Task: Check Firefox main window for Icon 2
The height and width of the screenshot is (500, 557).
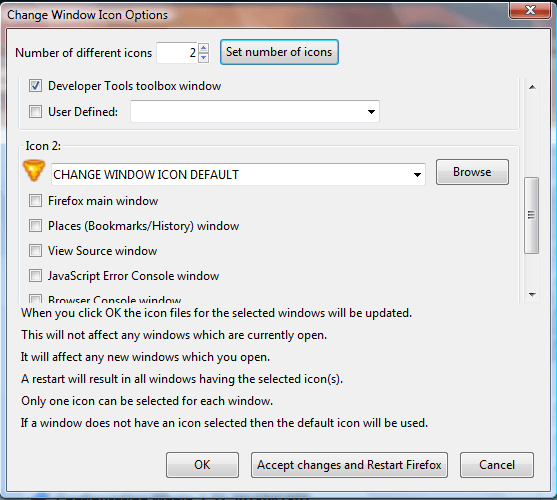Action: coord(35,201)
